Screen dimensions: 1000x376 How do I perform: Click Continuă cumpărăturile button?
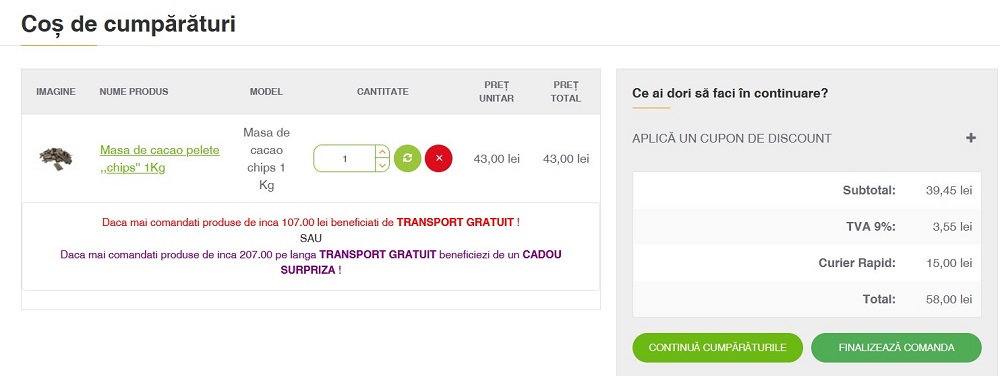point(717,347)
